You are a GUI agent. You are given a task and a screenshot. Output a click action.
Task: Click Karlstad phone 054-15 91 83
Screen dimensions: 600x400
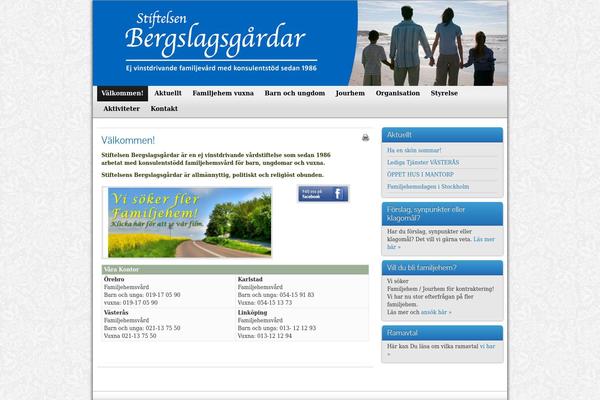click(276, 295)
